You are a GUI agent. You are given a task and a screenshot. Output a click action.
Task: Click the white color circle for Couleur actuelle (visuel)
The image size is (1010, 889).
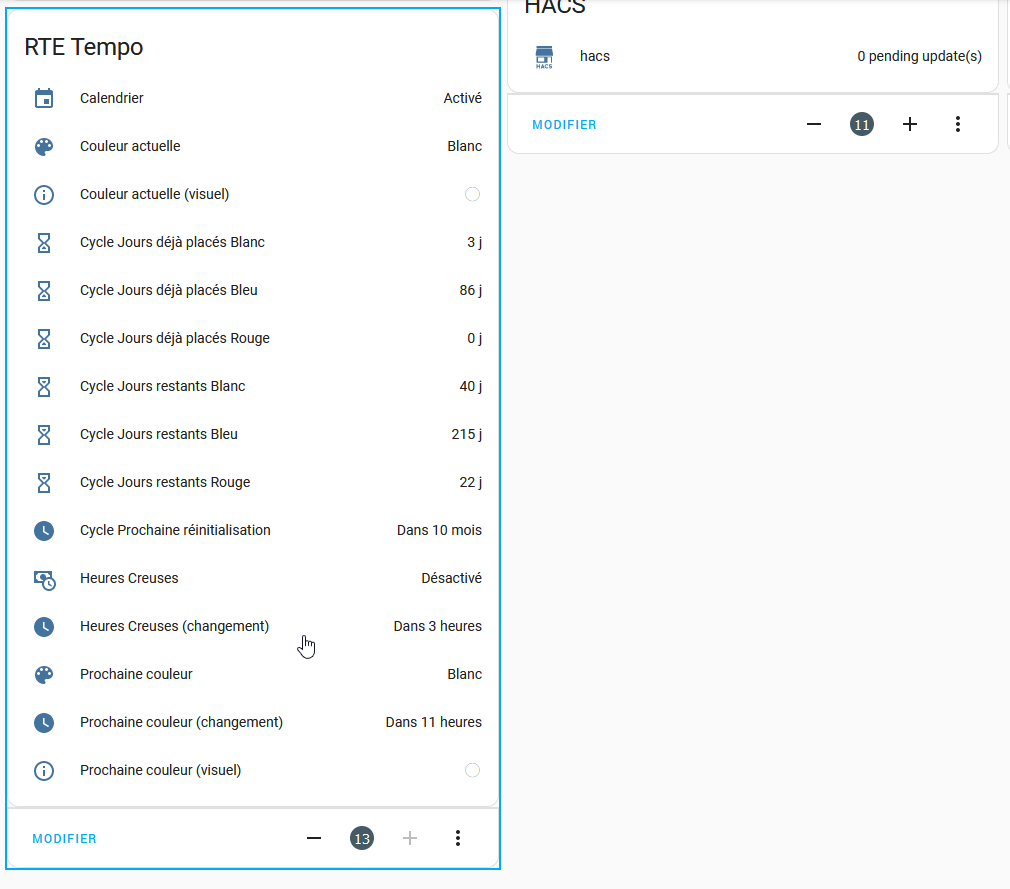[472, 194]
